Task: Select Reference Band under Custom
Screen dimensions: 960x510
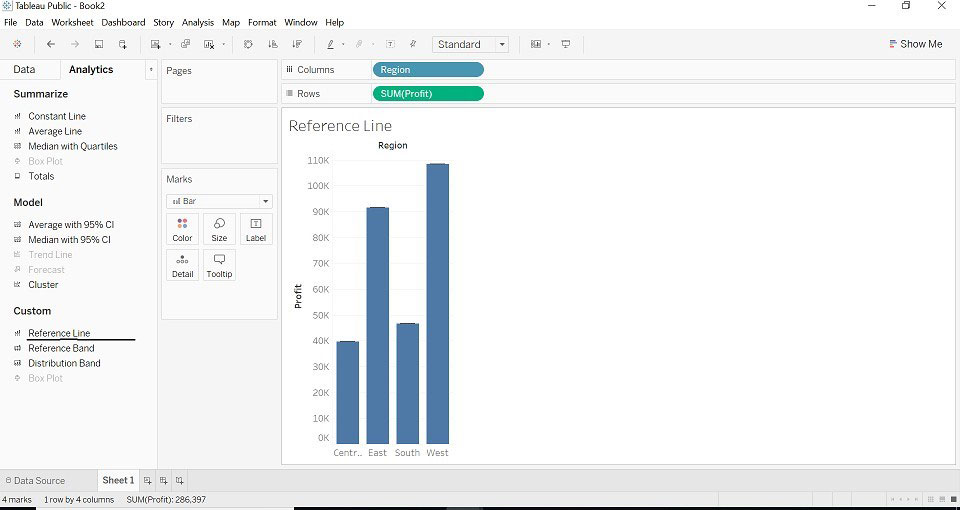Action: 61,348
